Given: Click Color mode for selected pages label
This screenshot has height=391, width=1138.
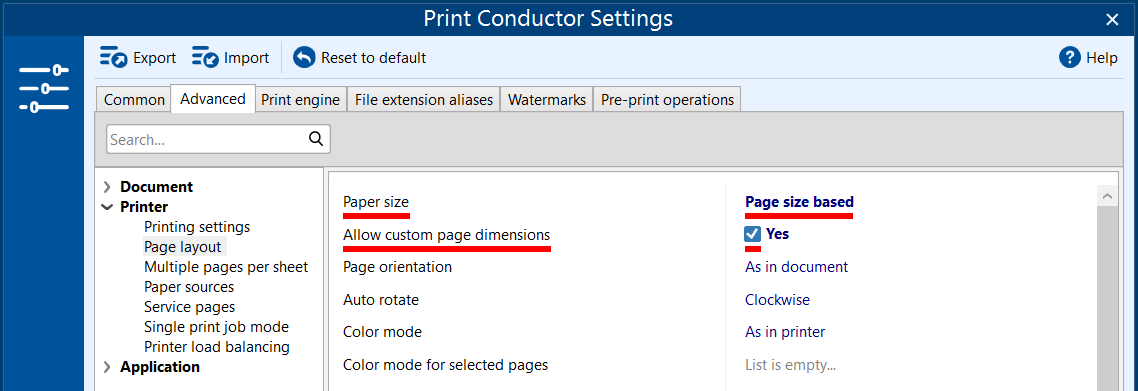Looking at the screenshot, I should tap(445, 365).
